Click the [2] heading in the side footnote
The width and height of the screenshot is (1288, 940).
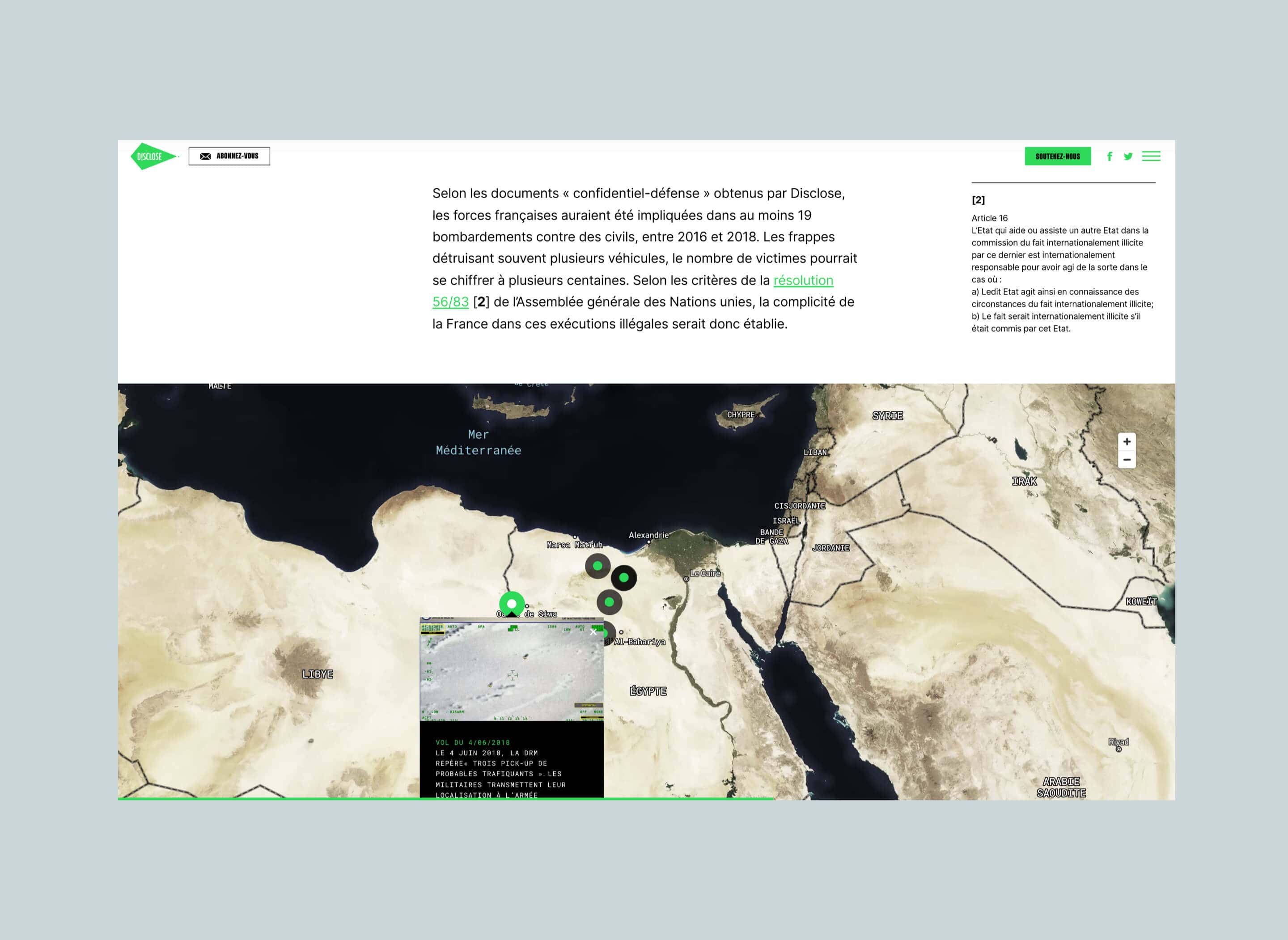978,200
